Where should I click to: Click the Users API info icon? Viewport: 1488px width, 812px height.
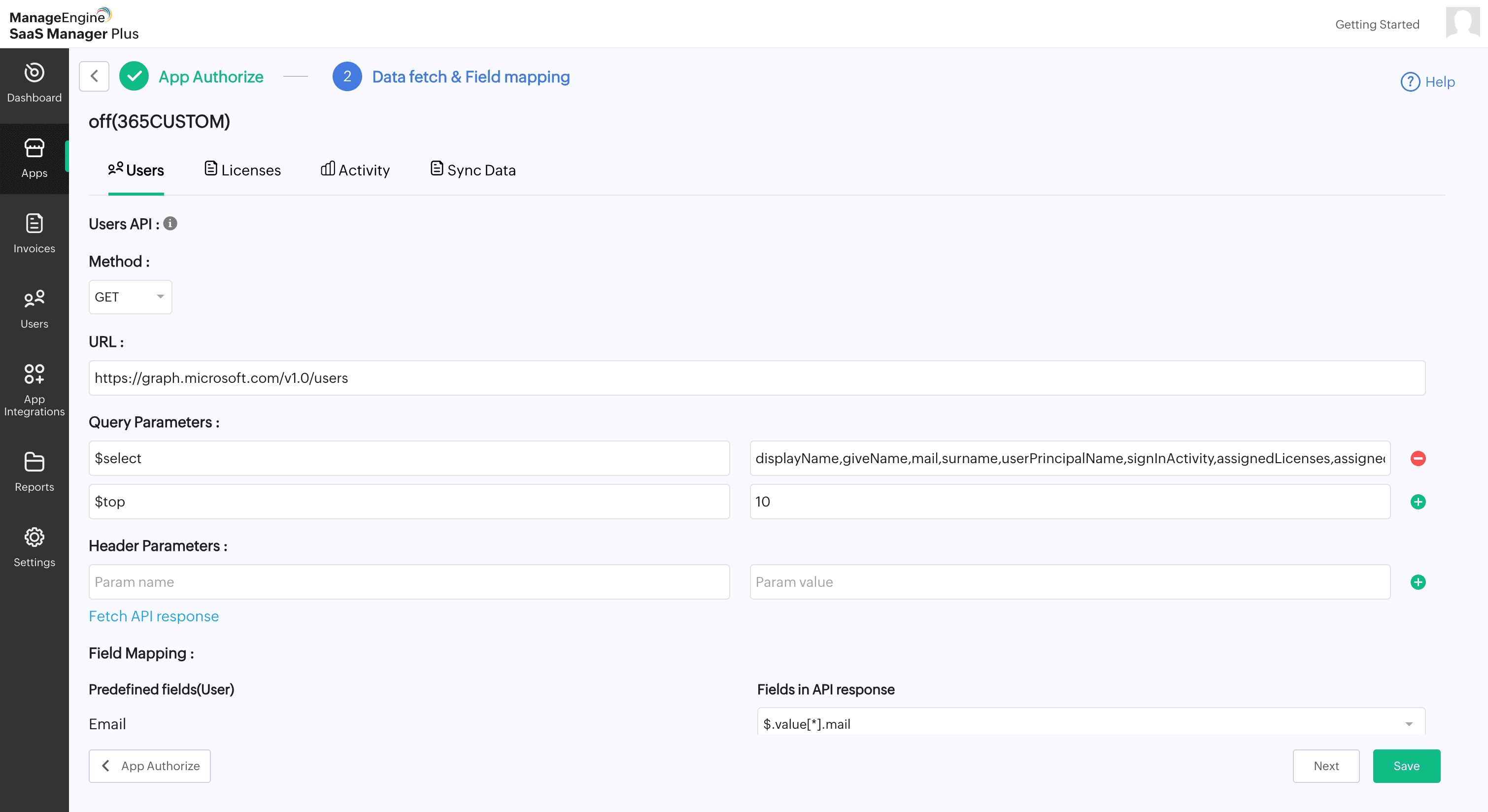tap(170, 224)
